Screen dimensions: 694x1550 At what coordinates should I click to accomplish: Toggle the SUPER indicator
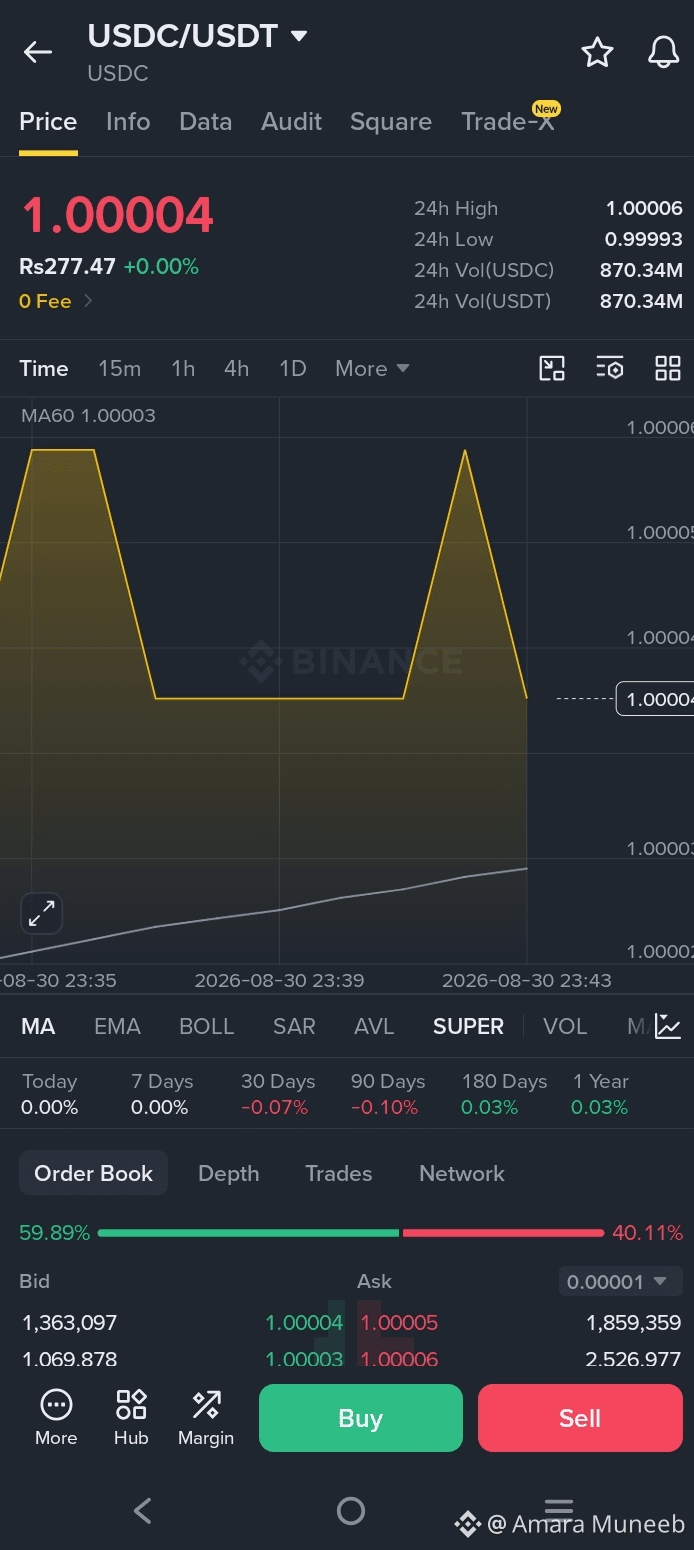pos(468,1026)
